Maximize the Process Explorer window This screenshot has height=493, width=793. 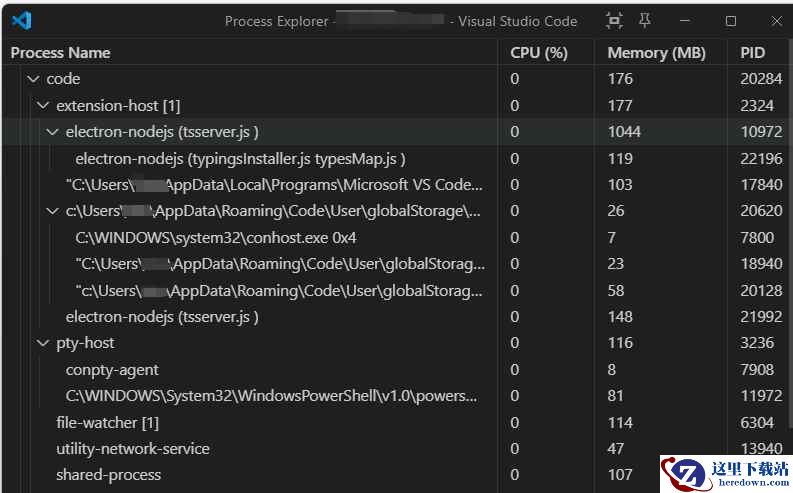click(x=731, y=21)
